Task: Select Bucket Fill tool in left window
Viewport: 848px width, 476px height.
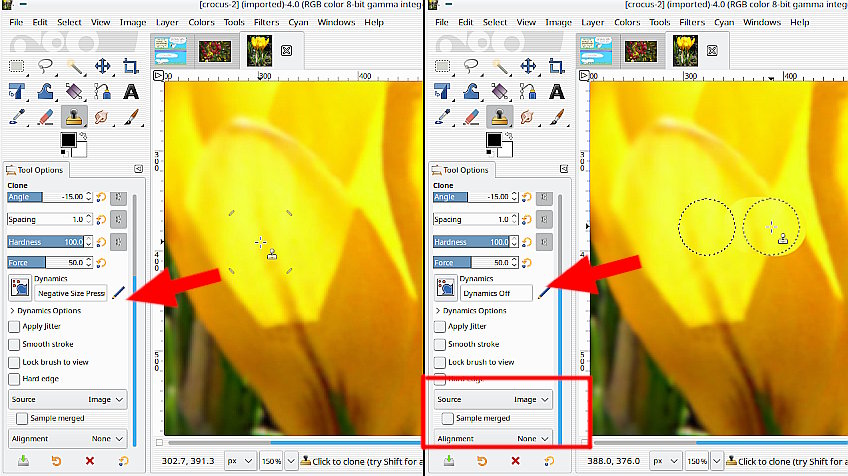Action: tap(74, 92)
